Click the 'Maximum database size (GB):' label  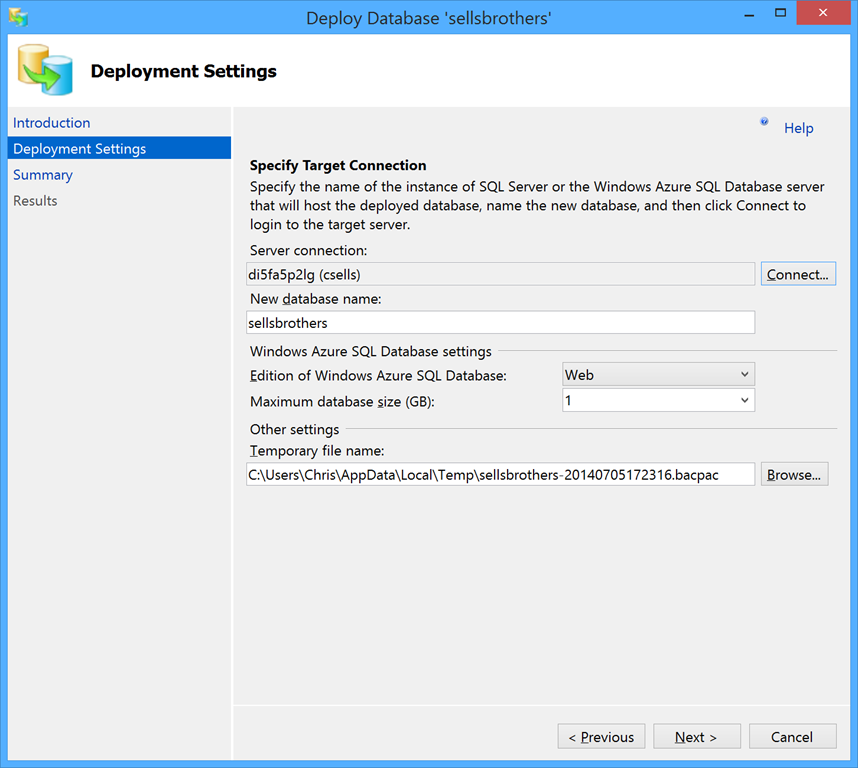342,402
